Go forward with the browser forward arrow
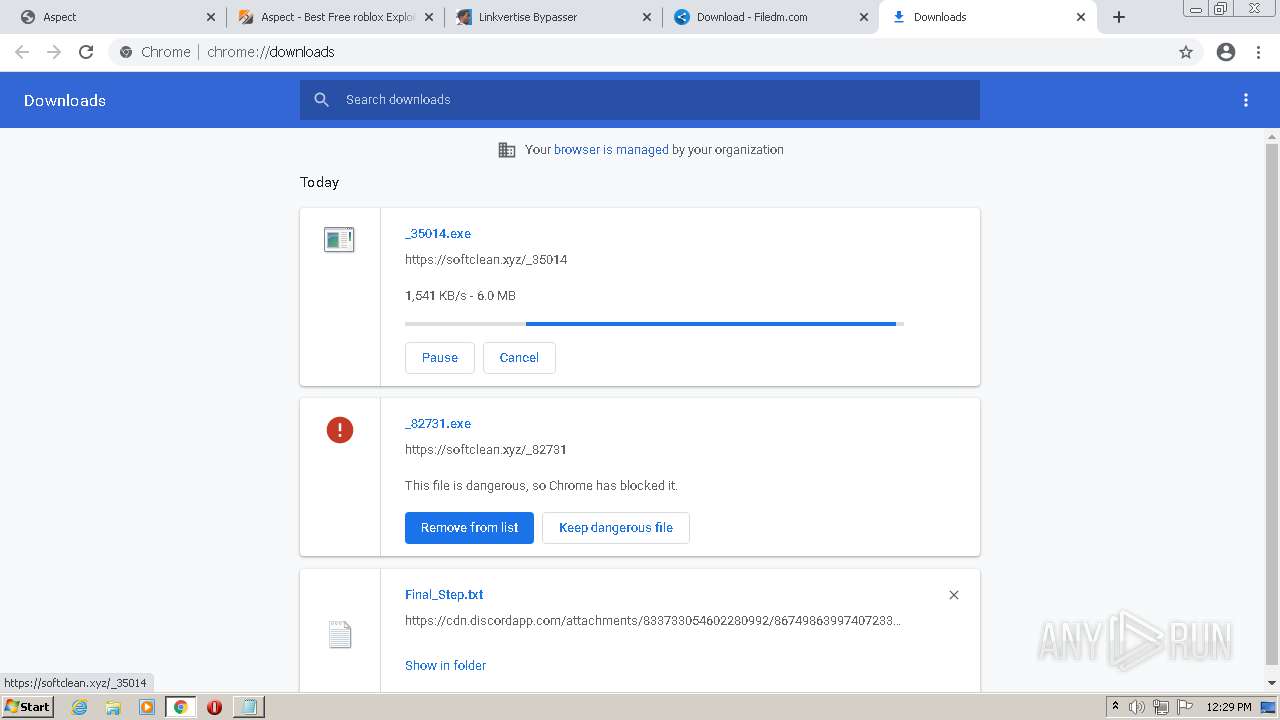The width and height of the screenshot is (1280, 720). 54,52
